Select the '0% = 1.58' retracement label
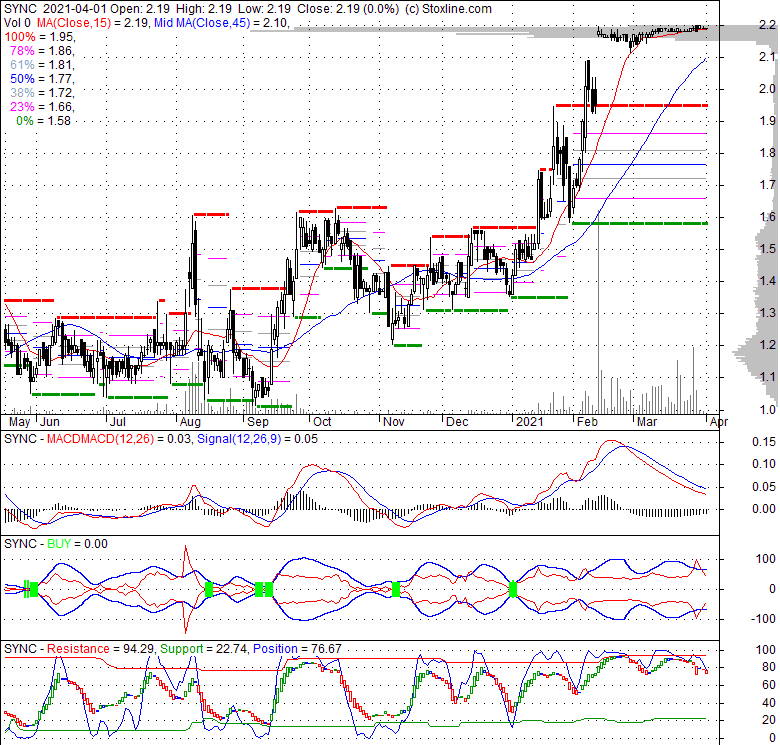 (43, 121)
